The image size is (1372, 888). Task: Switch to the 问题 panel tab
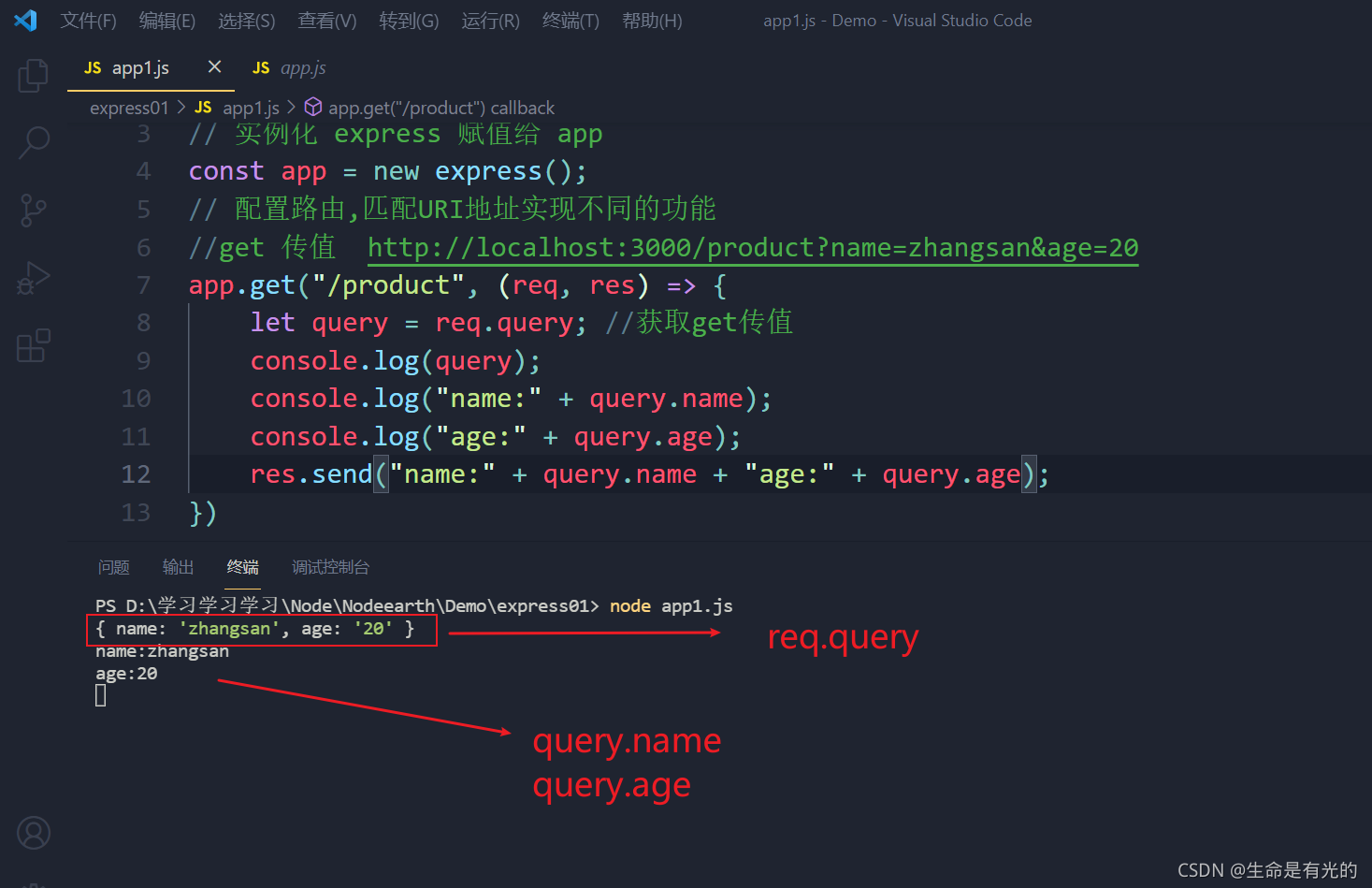coord(113,567)
